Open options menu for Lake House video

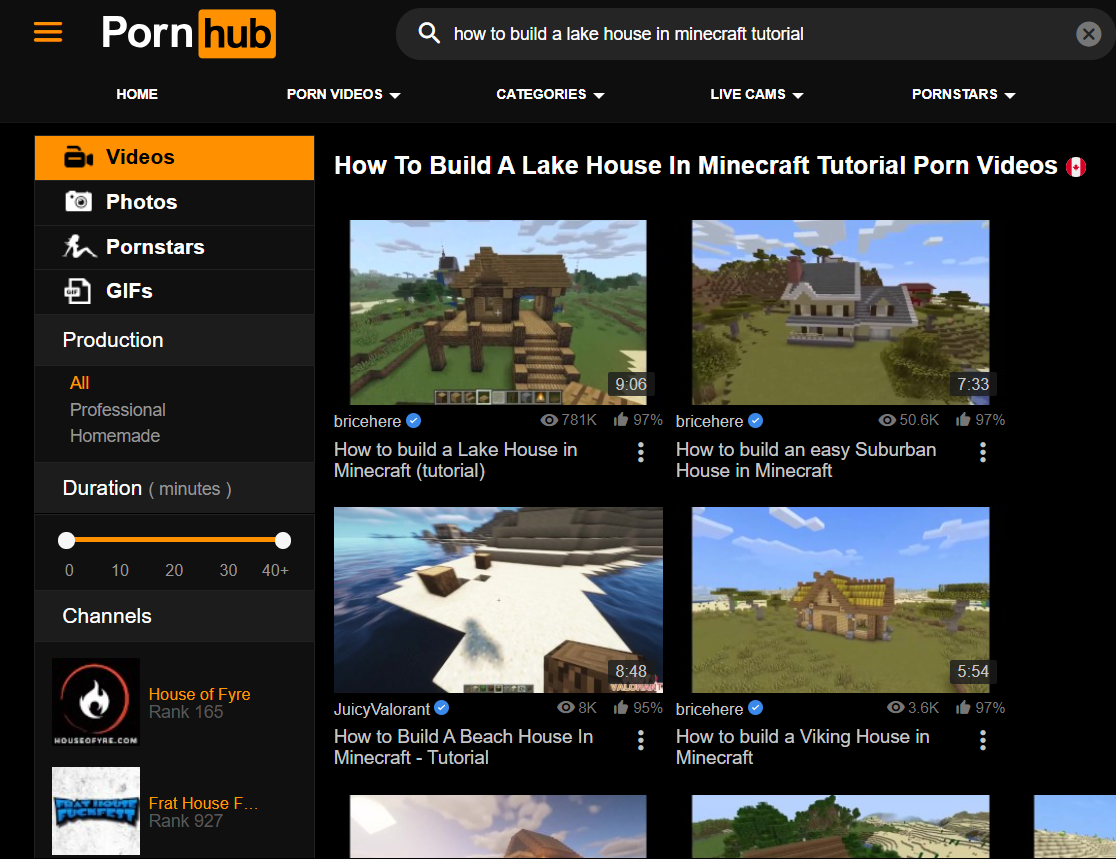tap(641, 453)
